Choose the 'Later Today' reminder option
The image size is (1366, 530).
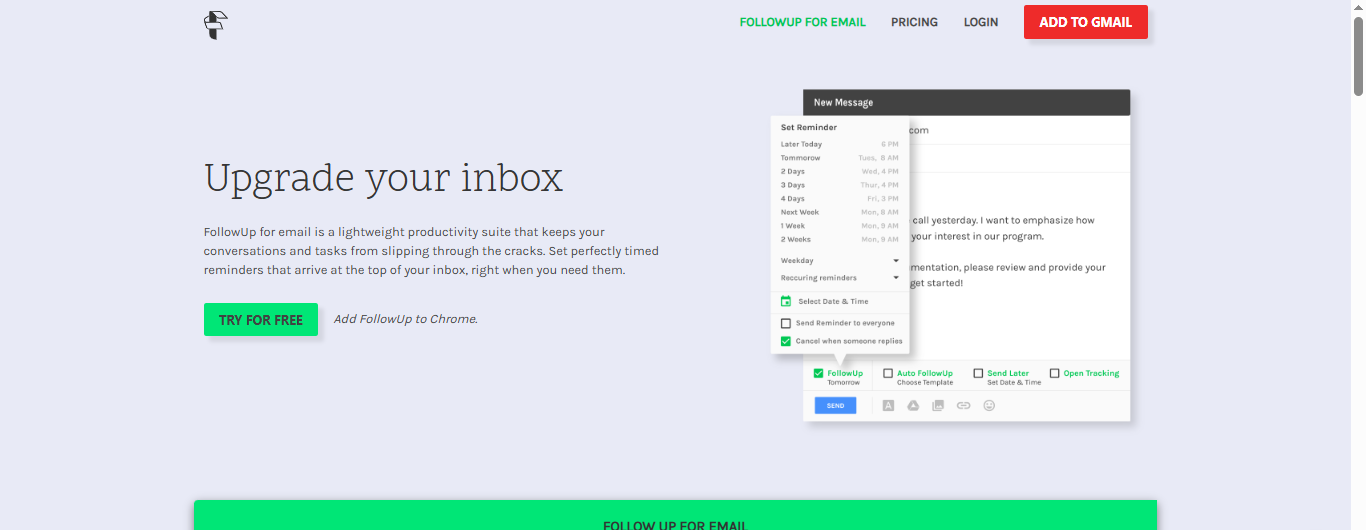tap(840, 144)
